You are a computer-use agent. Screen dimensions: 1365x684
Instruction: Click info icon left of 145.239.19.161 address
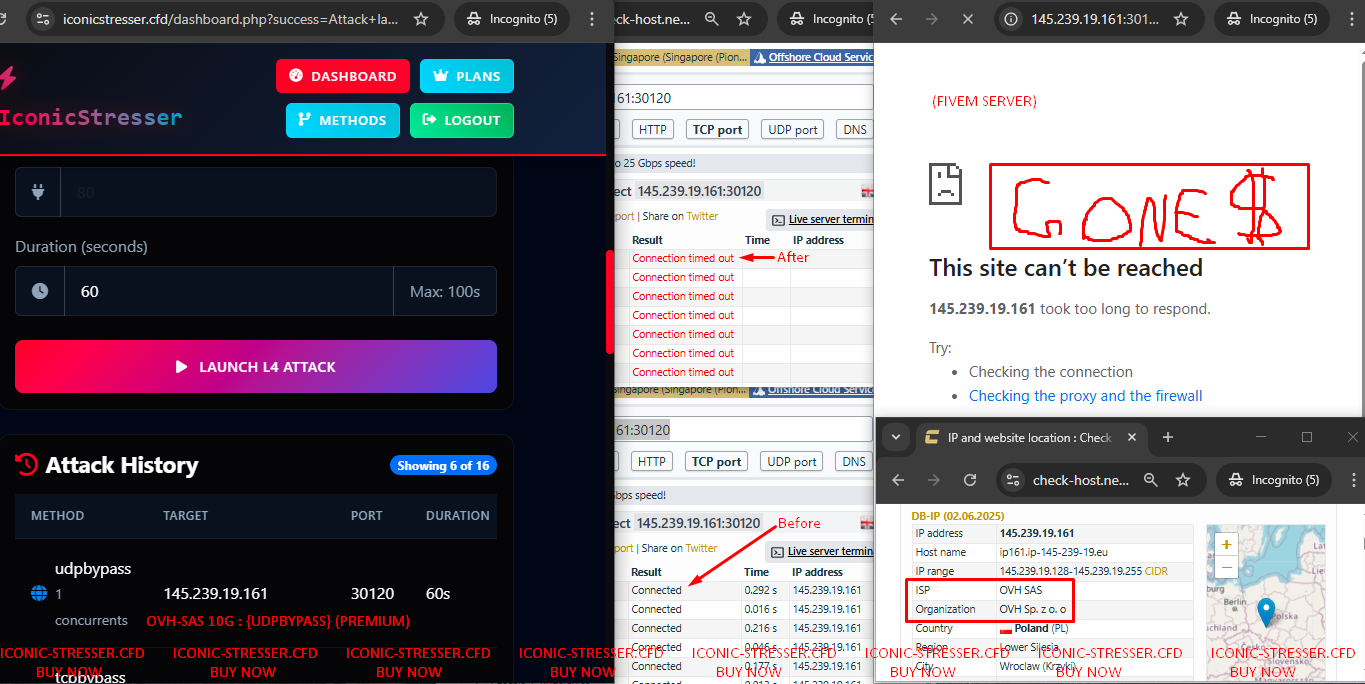[x=1011, y=19]
